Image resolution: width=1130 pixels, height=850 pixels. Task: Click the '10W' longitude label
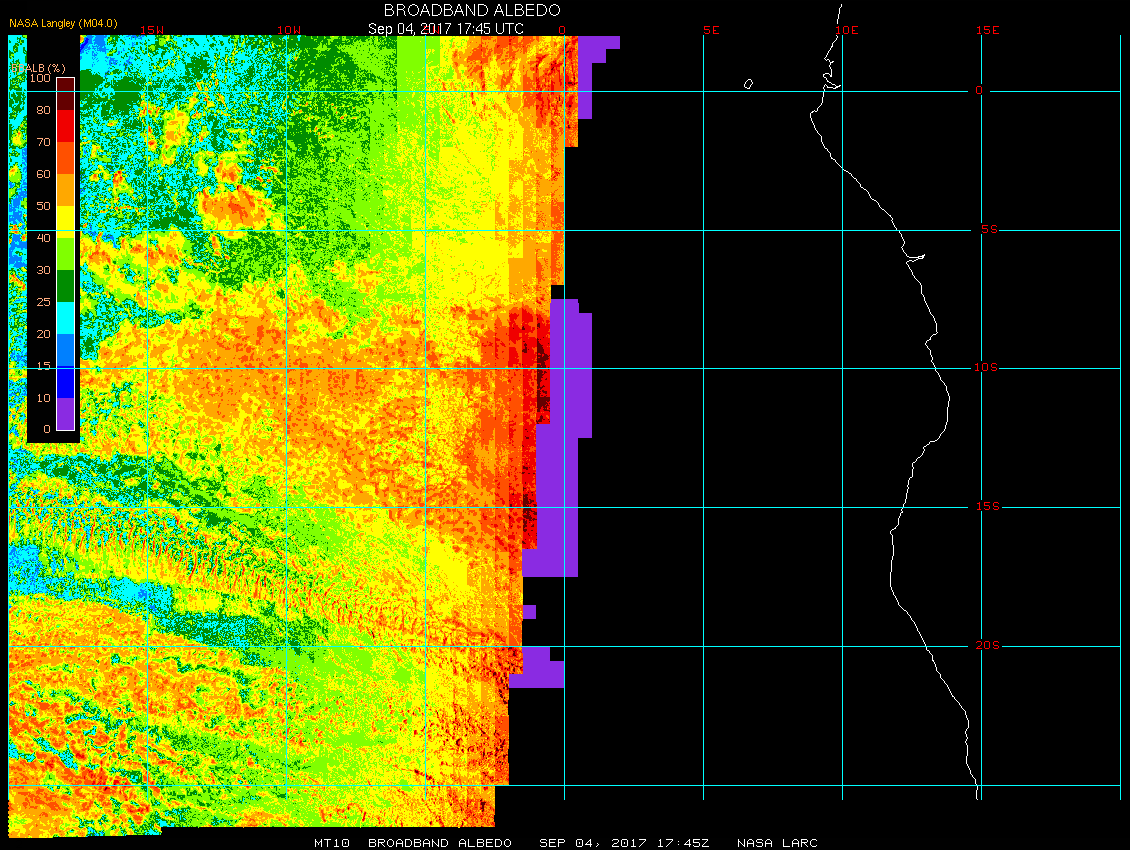(x=289, y=30)
